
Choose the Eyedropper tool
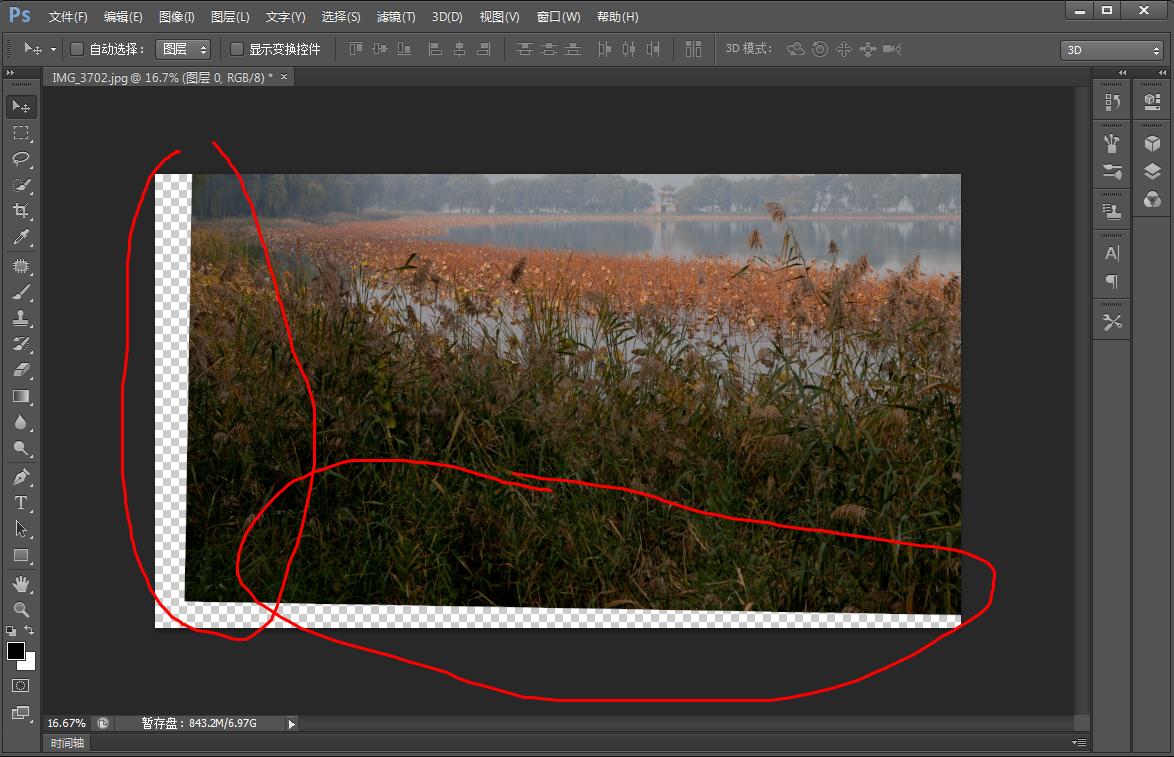(21, 237)
